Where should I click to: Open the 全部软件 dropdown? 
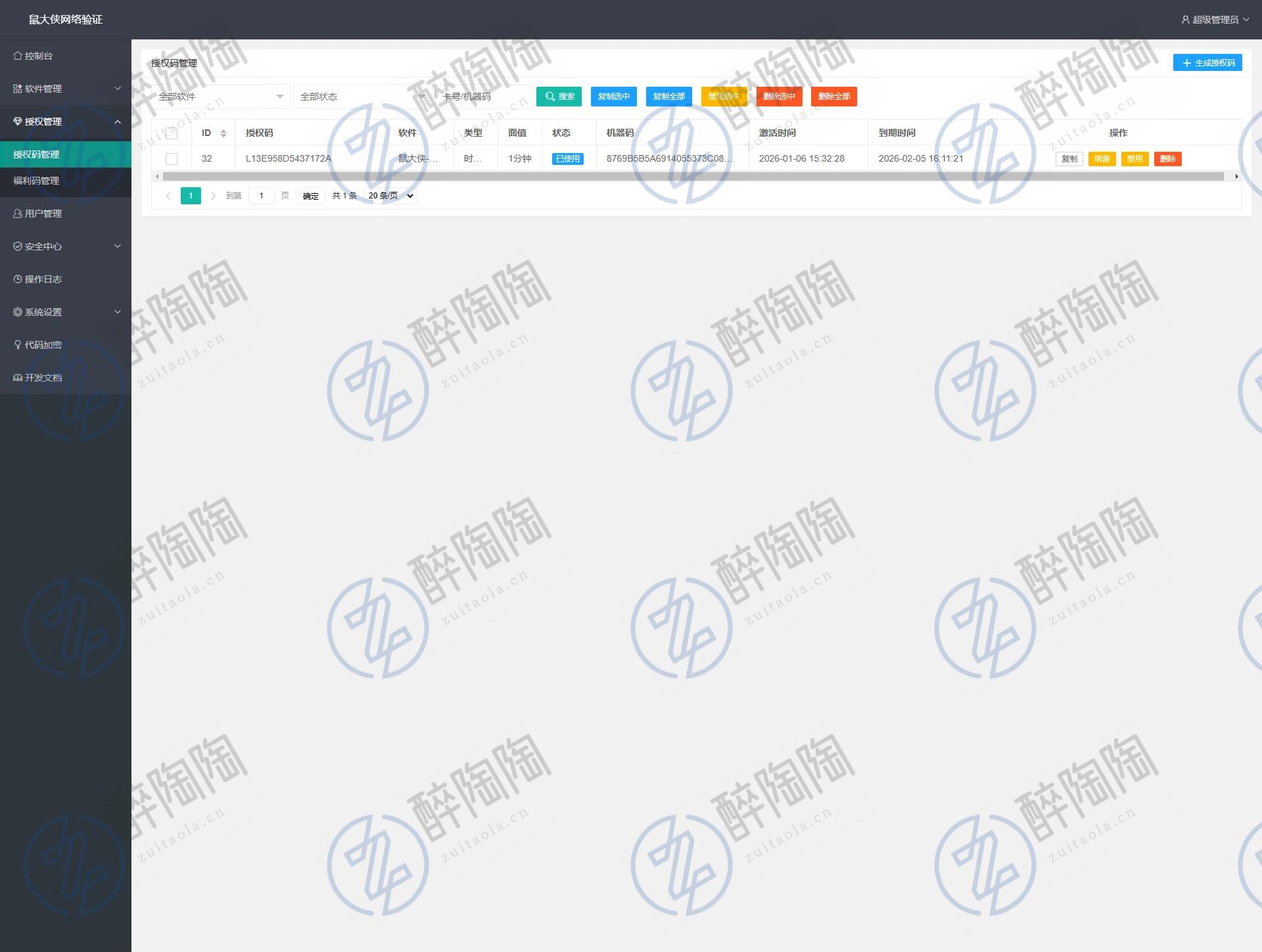tap(220, 97)
